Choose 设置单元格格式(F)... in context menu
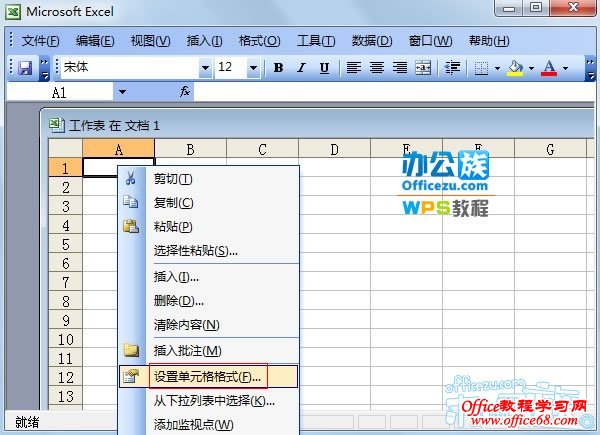 [x=209, y=376]
